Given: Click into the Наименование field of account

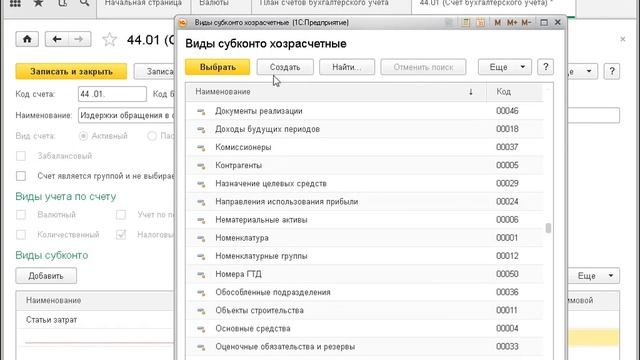Looking at the screenshot, I should point(127,116).
